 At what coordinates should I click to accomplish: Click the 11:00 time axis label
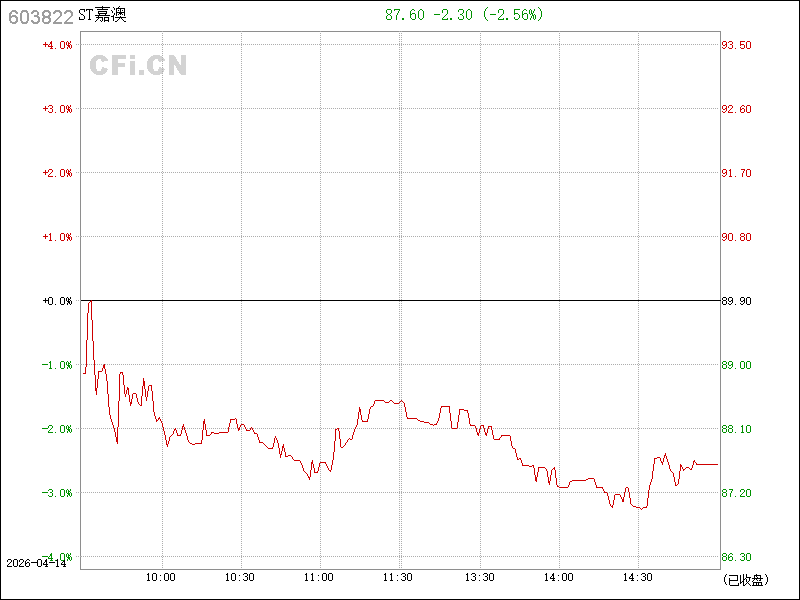click(319, 578)
